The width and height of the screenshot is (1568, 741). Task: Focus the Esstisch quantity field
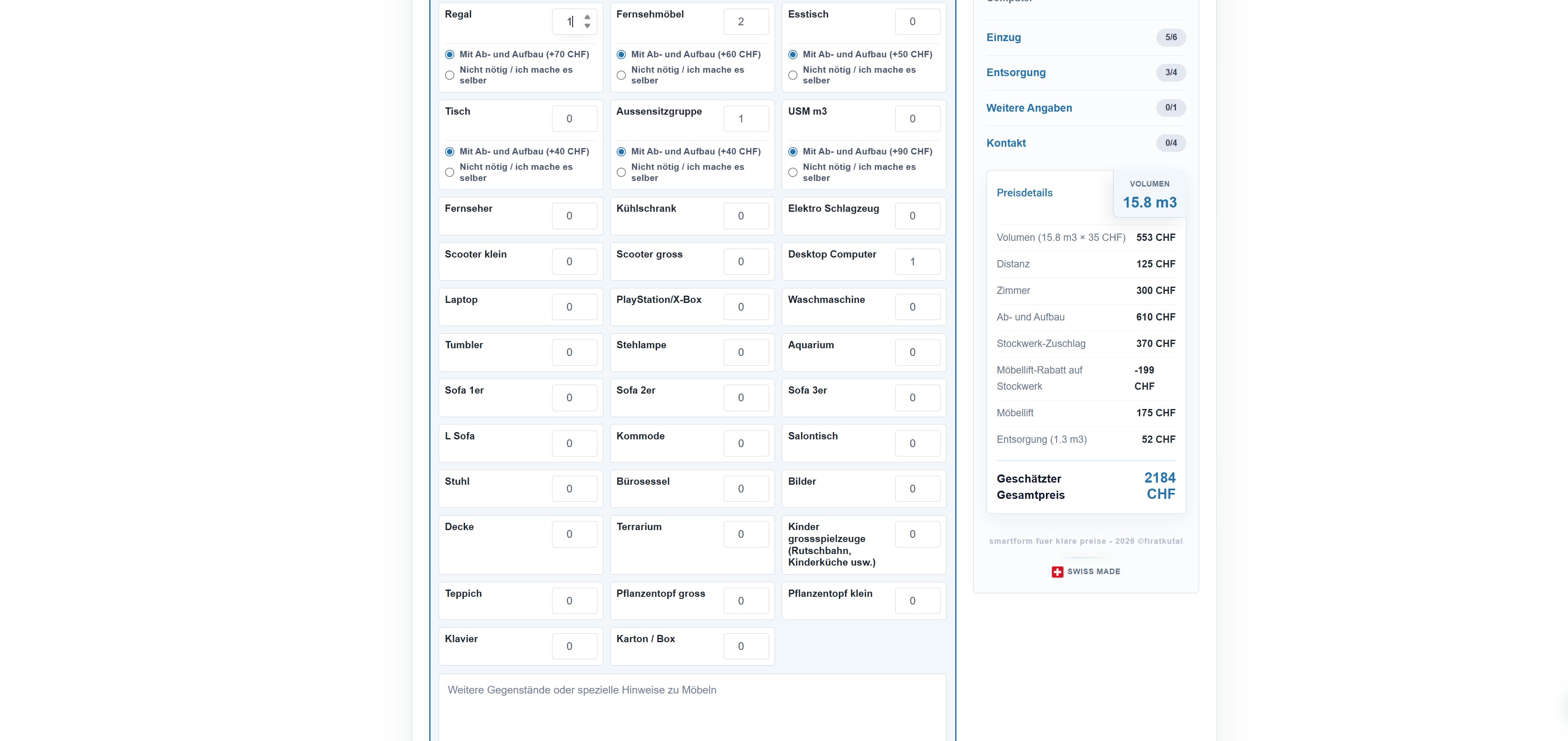917,22
